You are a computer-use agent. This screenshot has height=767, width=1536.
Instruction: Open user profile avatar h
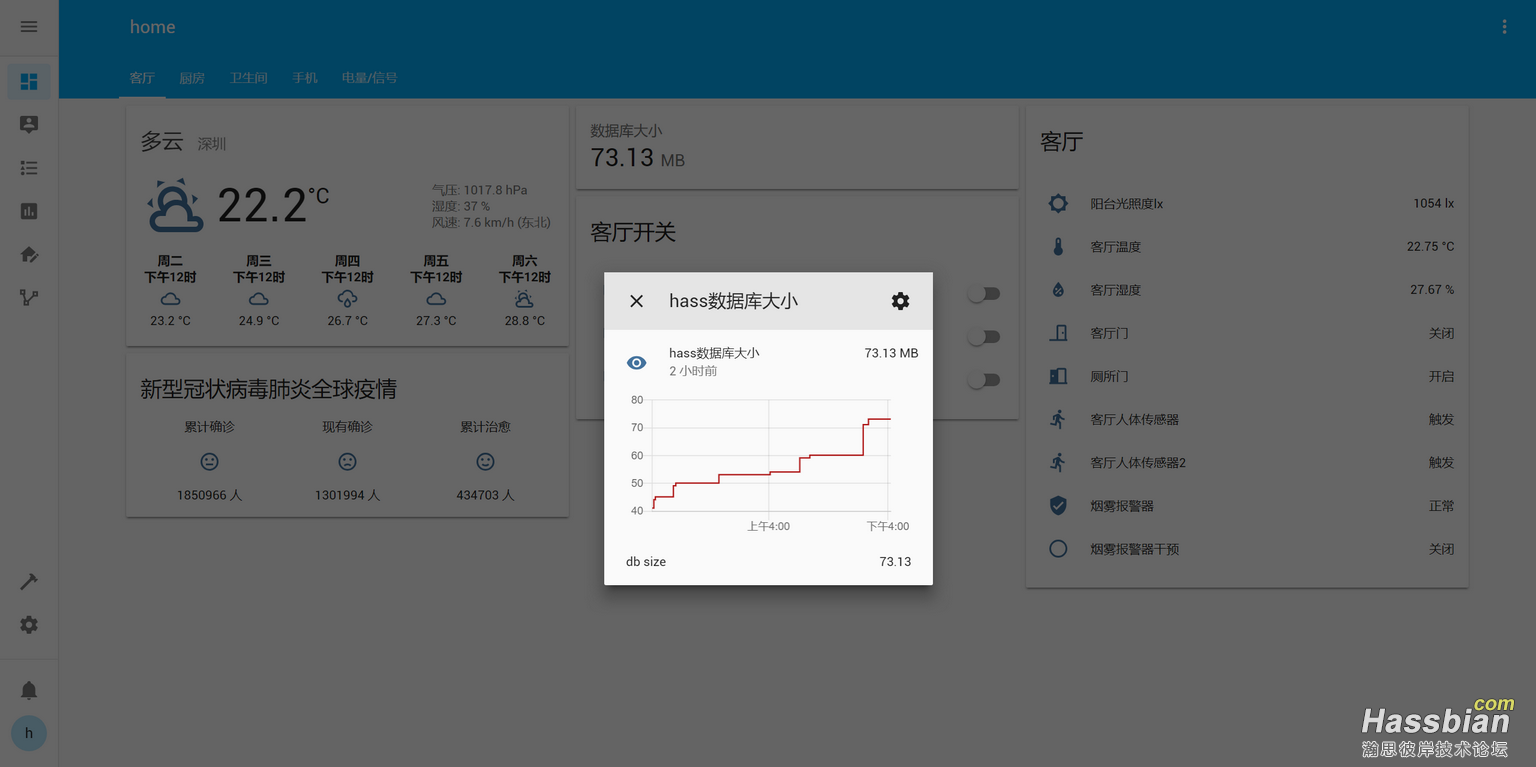tap(29, 733)
